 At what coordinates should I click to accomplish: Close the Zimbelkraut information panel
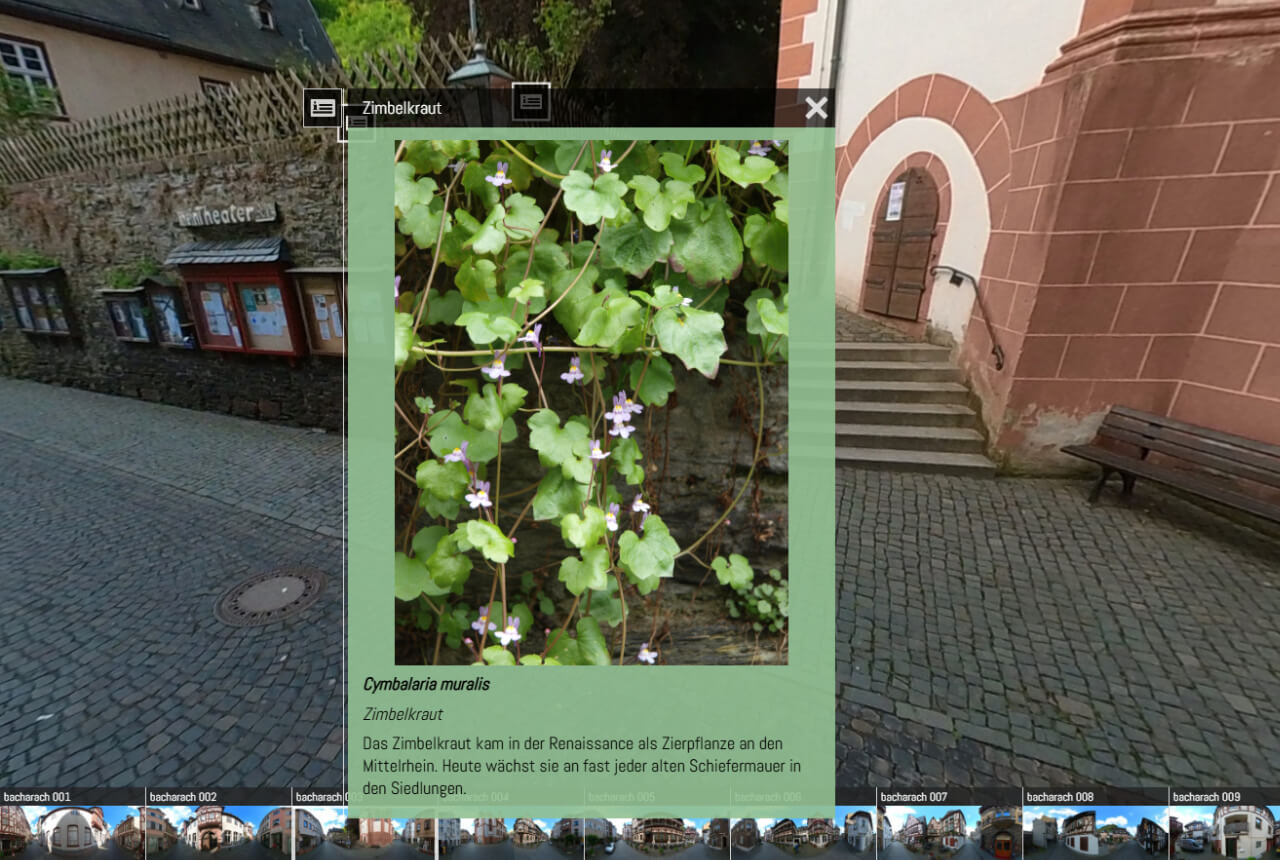click(x=817, y=108)
